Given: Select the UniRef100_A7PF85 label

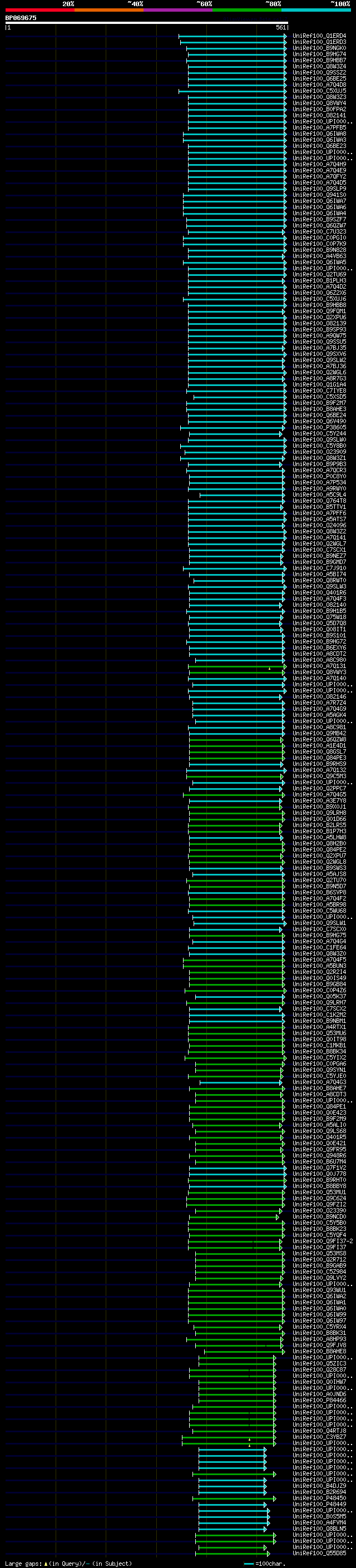Looking at the screenshot, I should (319, 128).
